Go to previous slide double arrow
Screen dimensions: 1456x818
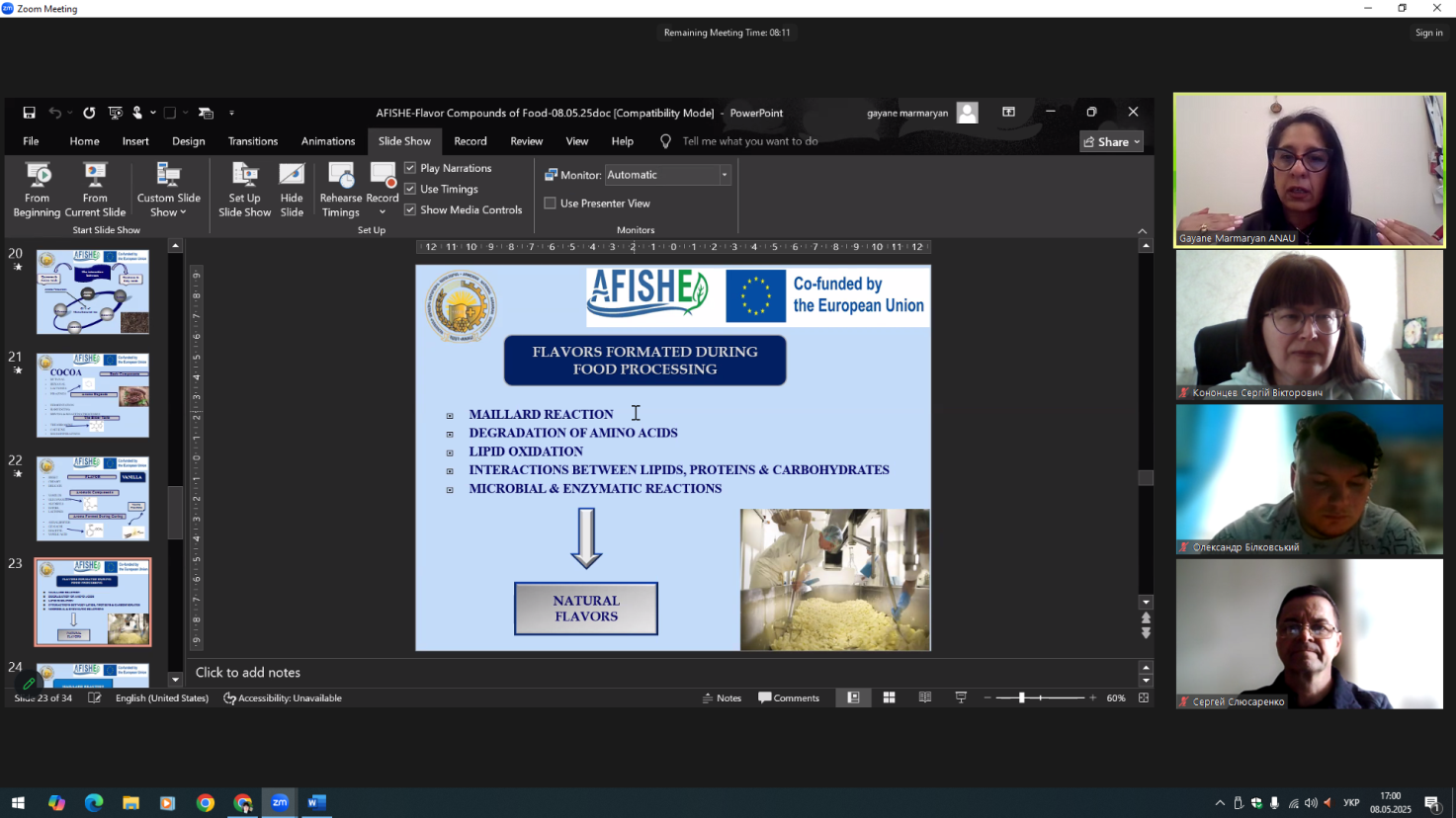1146,618
